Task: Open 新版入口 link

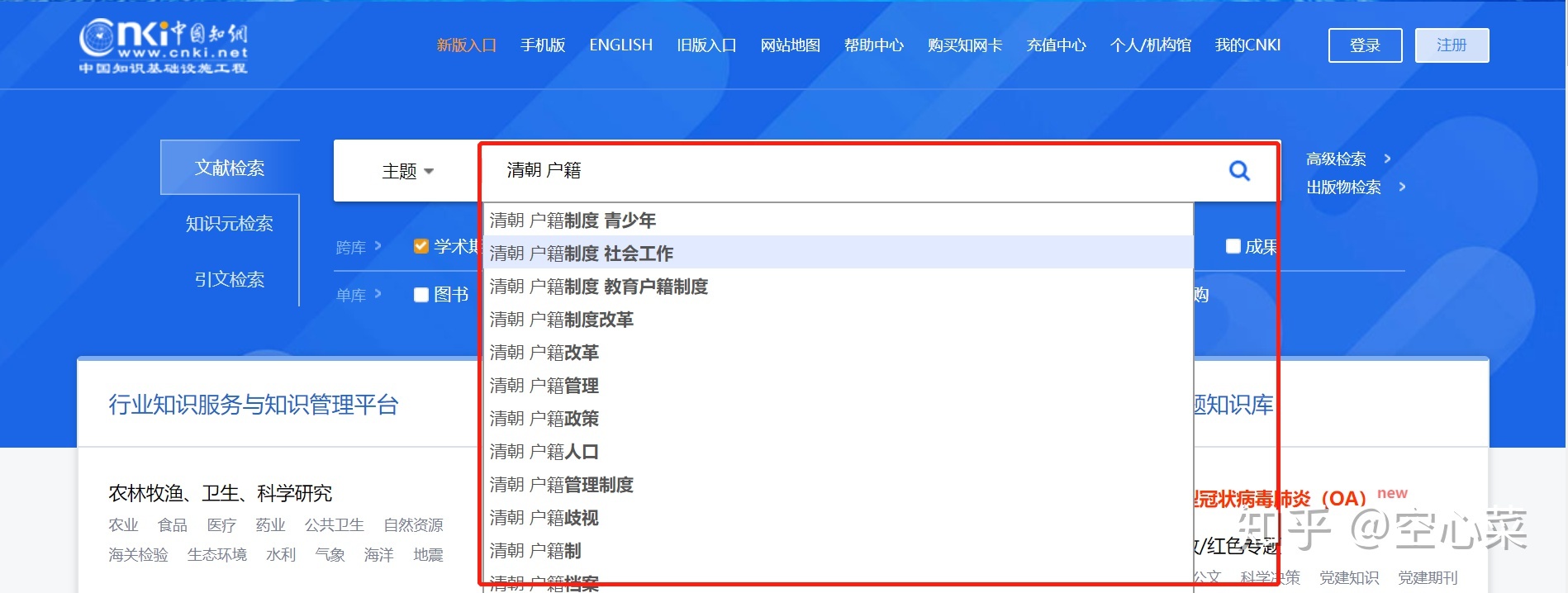Action: 467,45
